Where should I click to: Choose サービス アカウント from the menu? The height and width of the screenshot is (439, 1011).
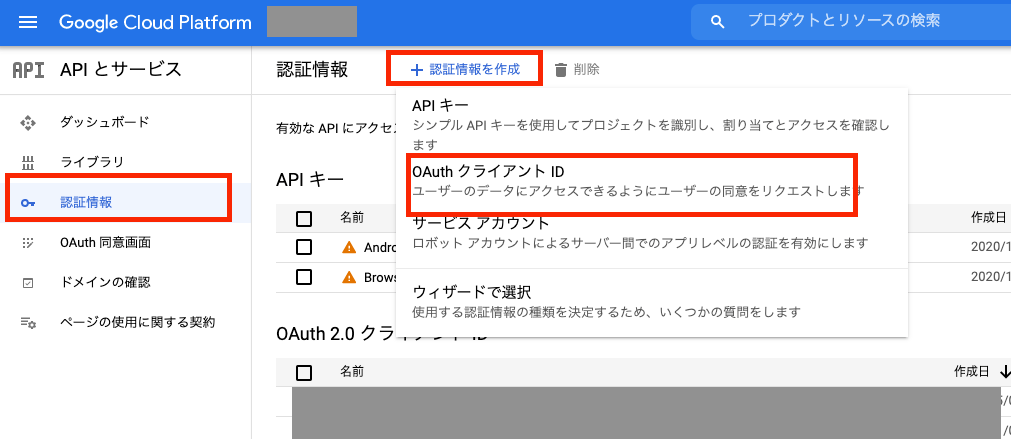coord(652,233)
